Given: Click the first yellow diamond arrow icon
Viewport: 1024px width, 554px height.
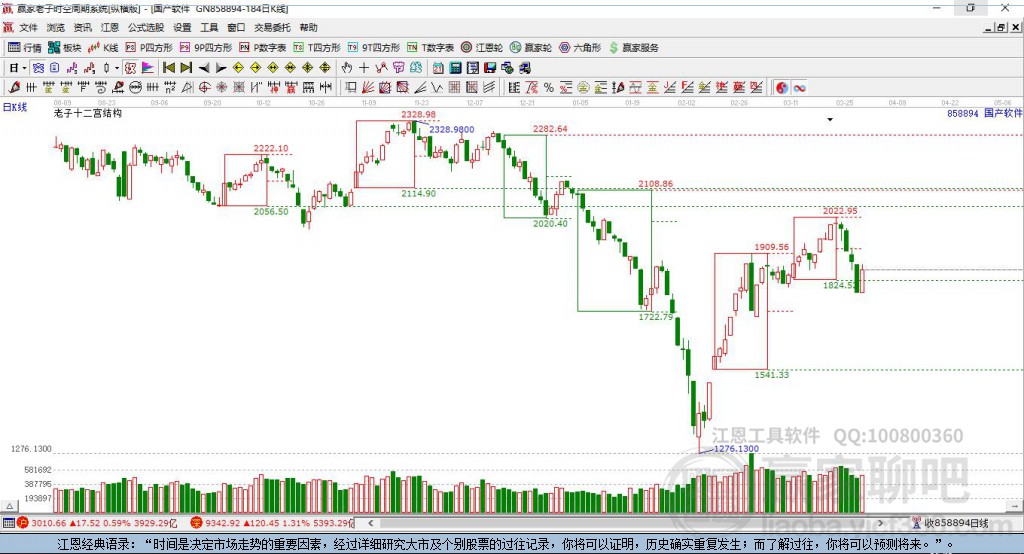Looking at the screenshot, I should point(238,68).
